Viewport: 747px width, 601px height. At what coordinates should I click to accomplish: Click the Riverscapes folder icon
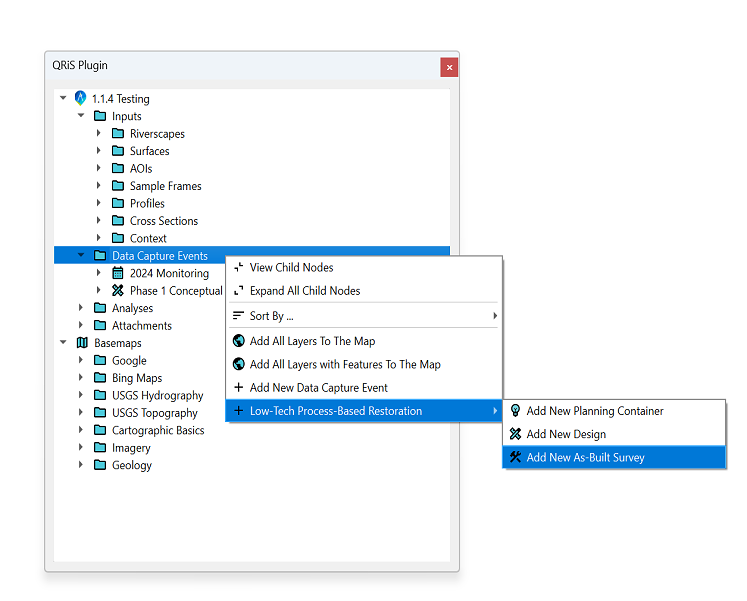(x=118, y=133)
